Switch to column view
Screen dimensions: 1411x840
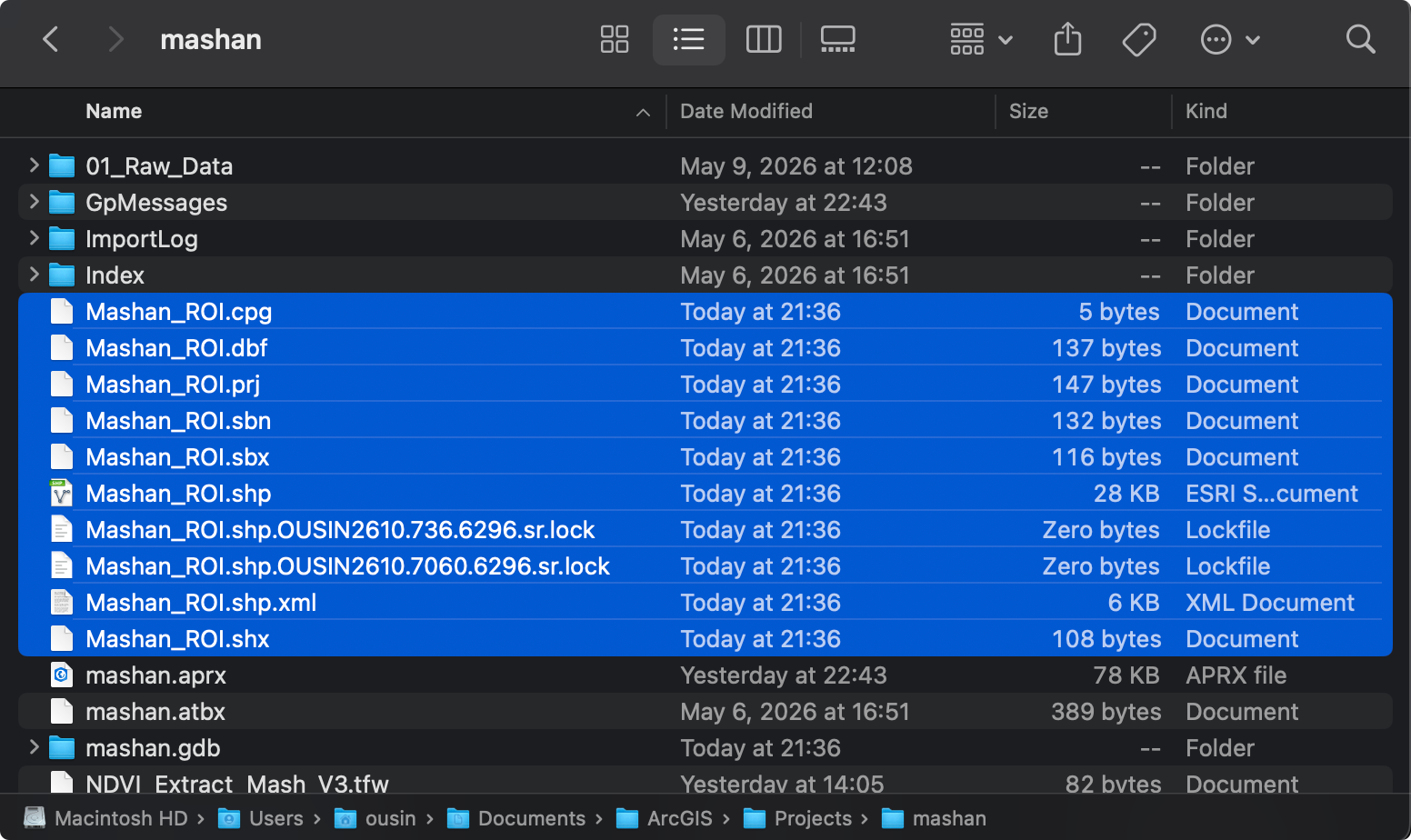(x=764, y=39)
